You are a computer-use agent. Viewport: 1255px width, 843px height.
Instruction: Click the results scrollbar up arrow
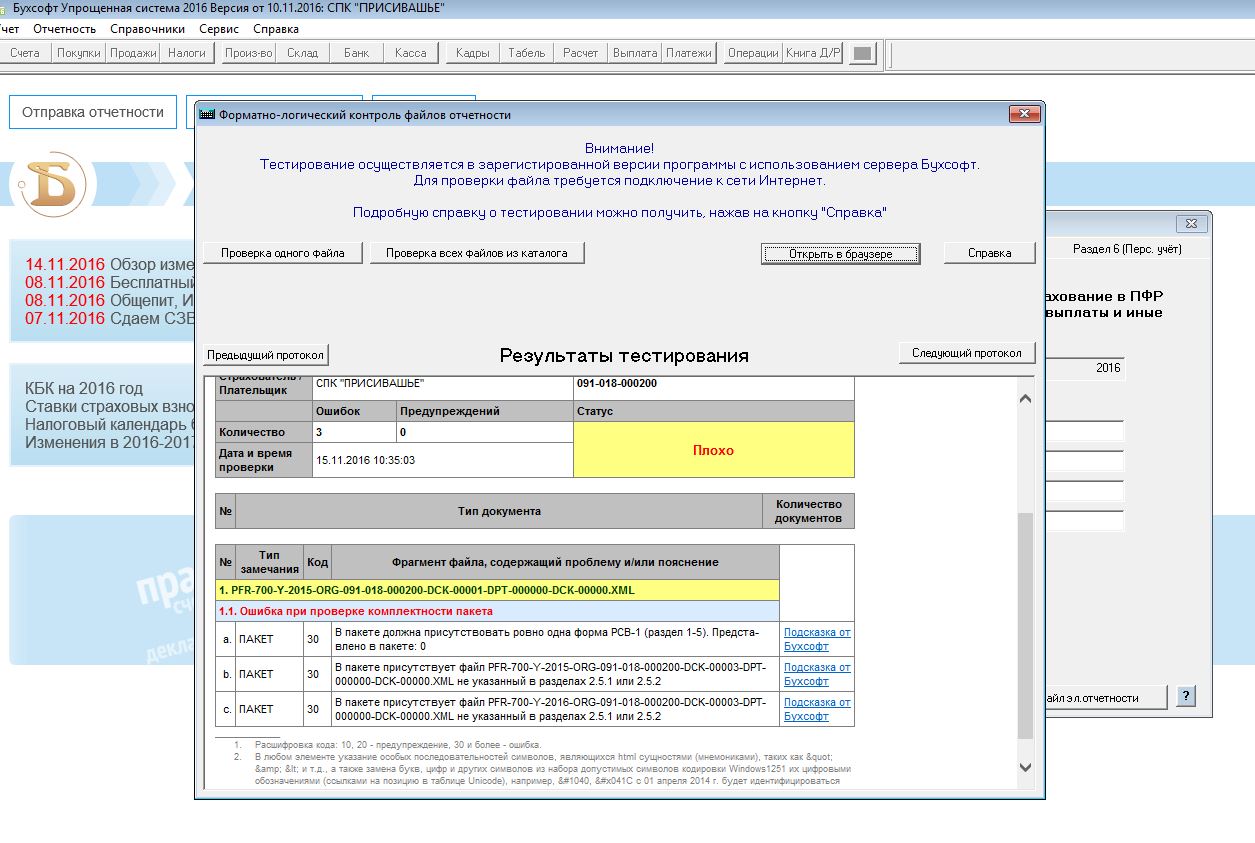point(1025,399)
